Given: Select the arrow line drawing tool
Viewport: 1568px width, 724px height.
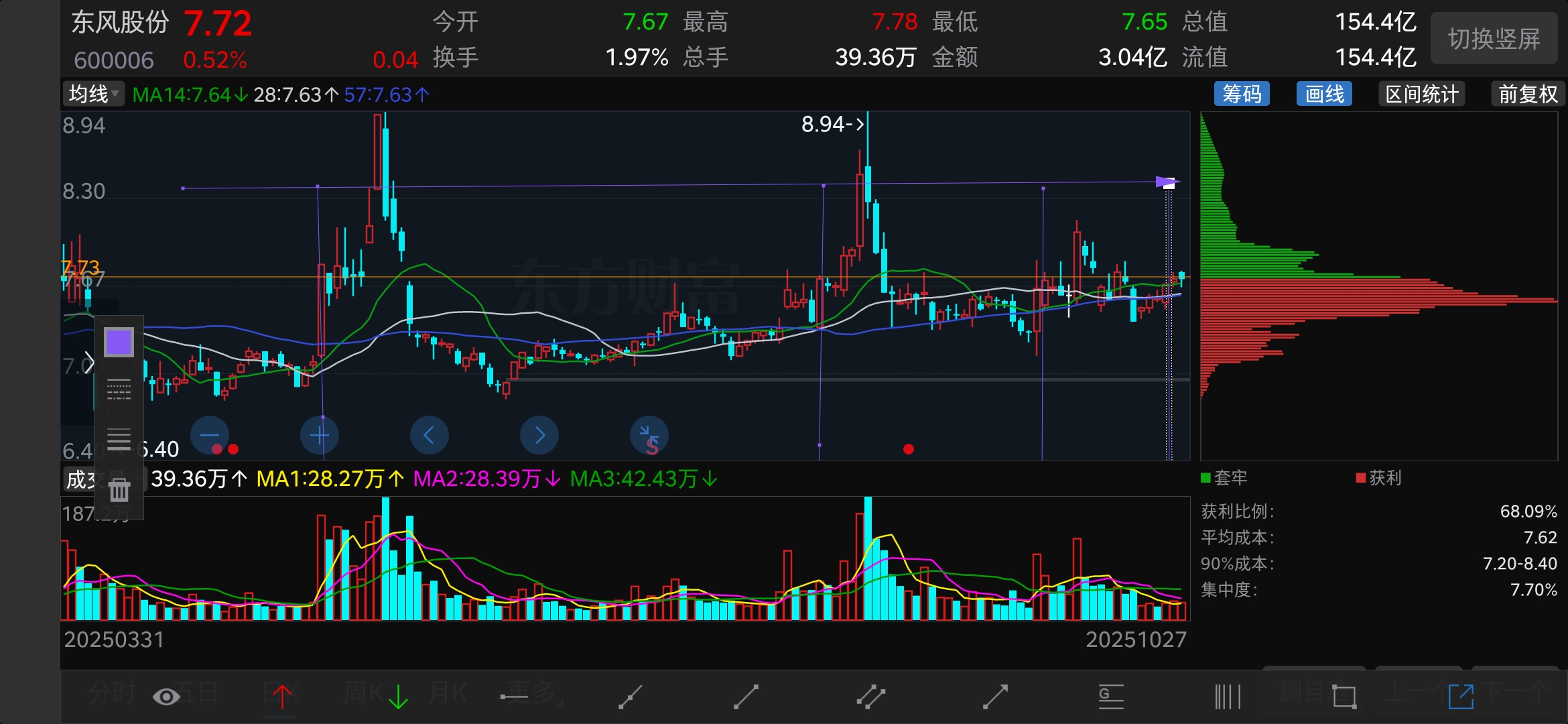Looking at the screenshot, I should (995, 697).
